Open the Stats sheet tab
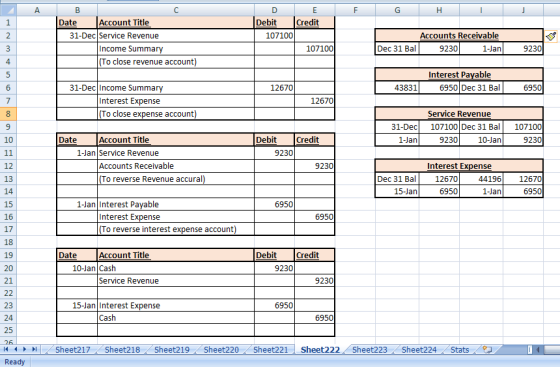The width and height of the screenshot is (560, 367). click(x=460, y=350)
